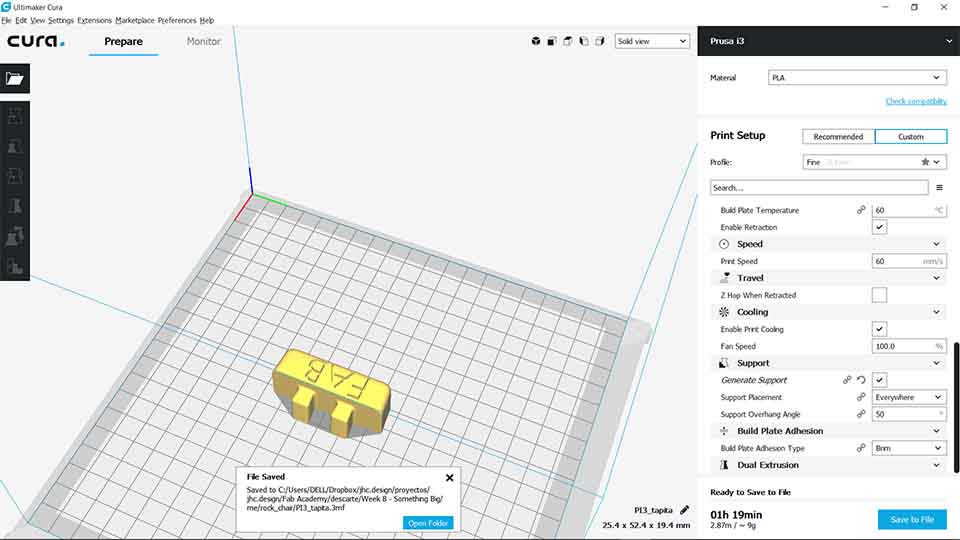Click the Support Overhang Angle value field

tap(909, 414)
